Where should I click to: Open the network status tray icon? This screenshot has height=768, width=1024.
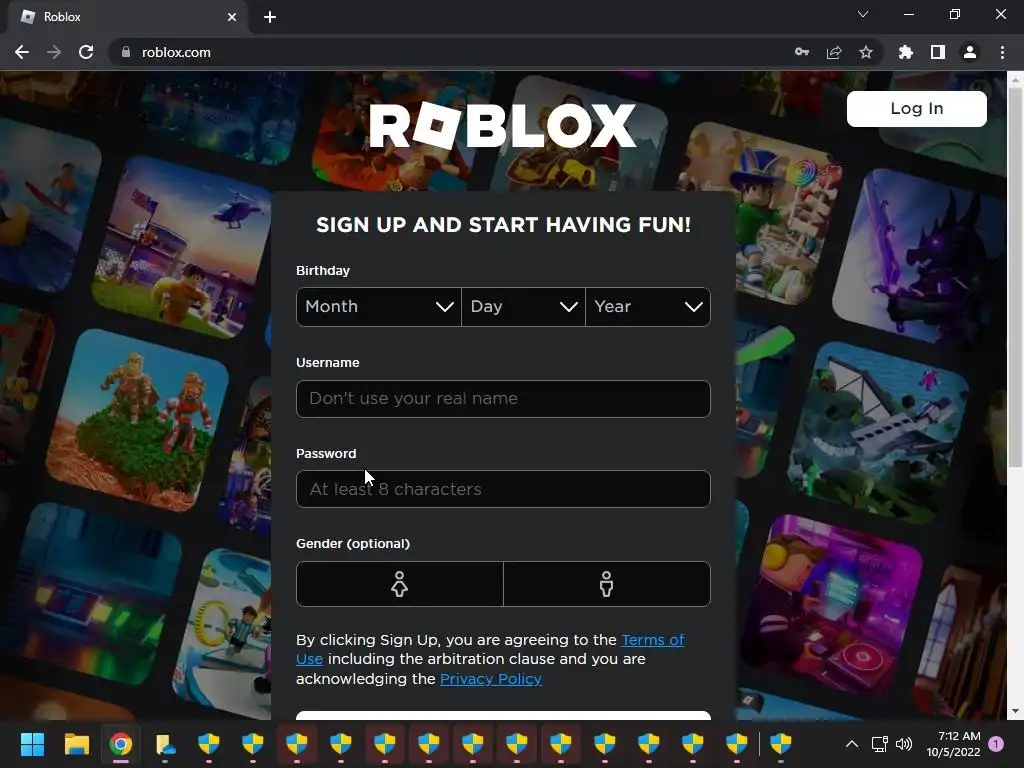880,744
